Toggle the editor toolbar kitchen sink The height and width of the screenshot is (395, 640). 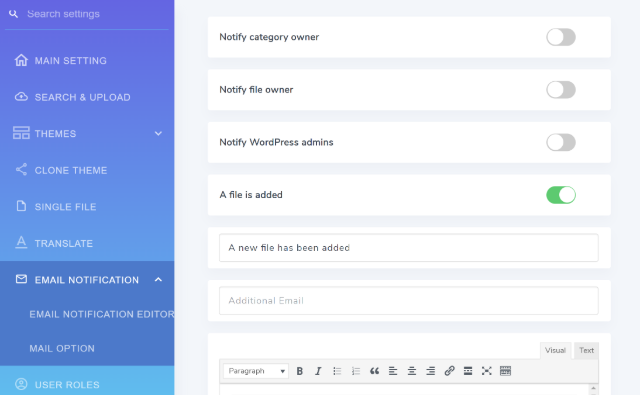pyautogui.click(x=505, y=371)
